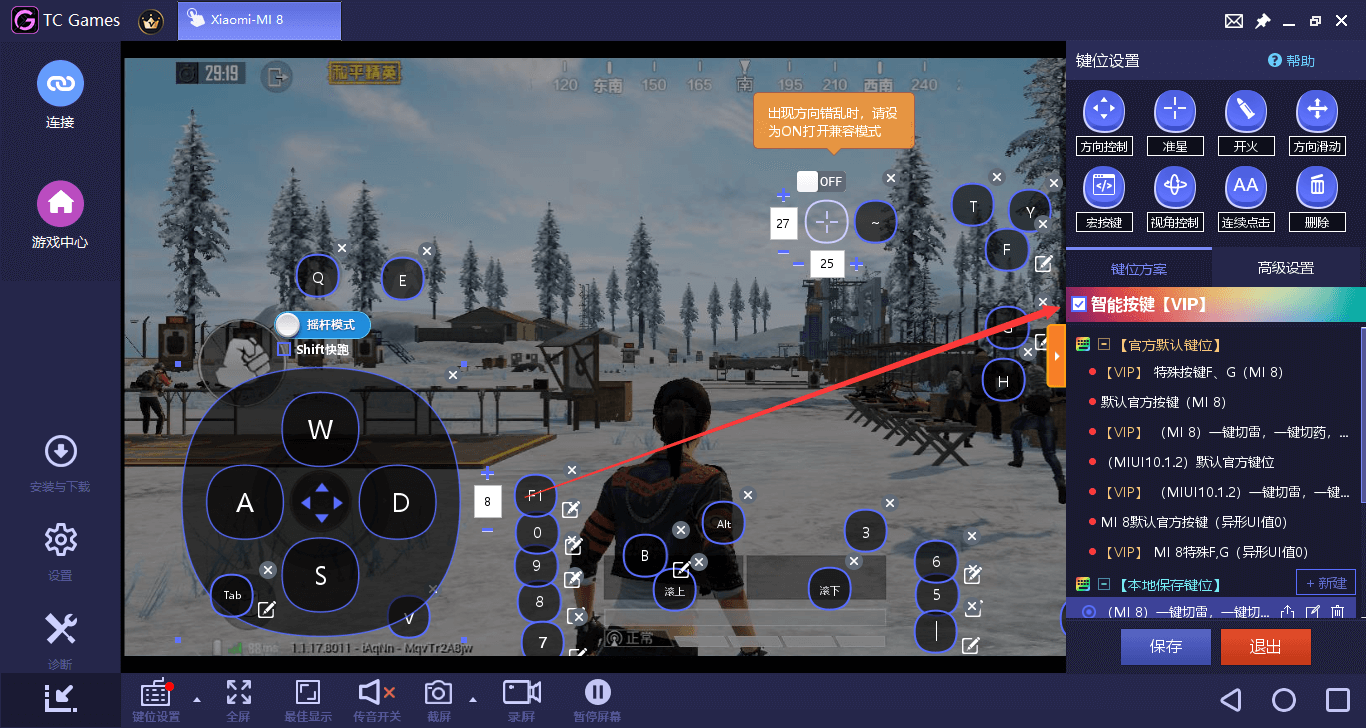Image resolution: width=1366 pixels, height=728 pixels.
Task: Open the 帮助 help link
Action: point(1292,61)
